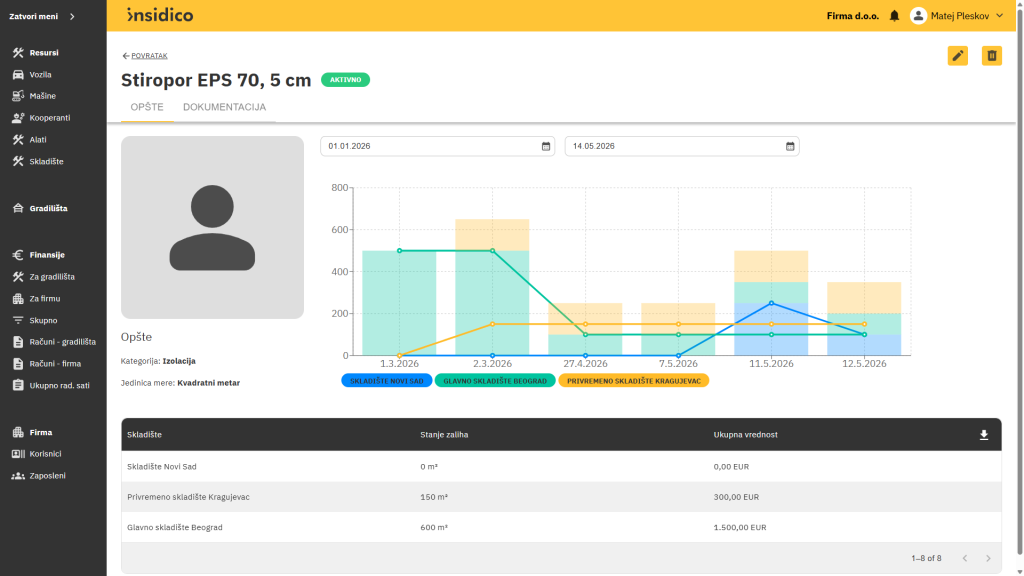Open notifications bell
This screenshot has width=1024, height=576.
pos(894,16)
